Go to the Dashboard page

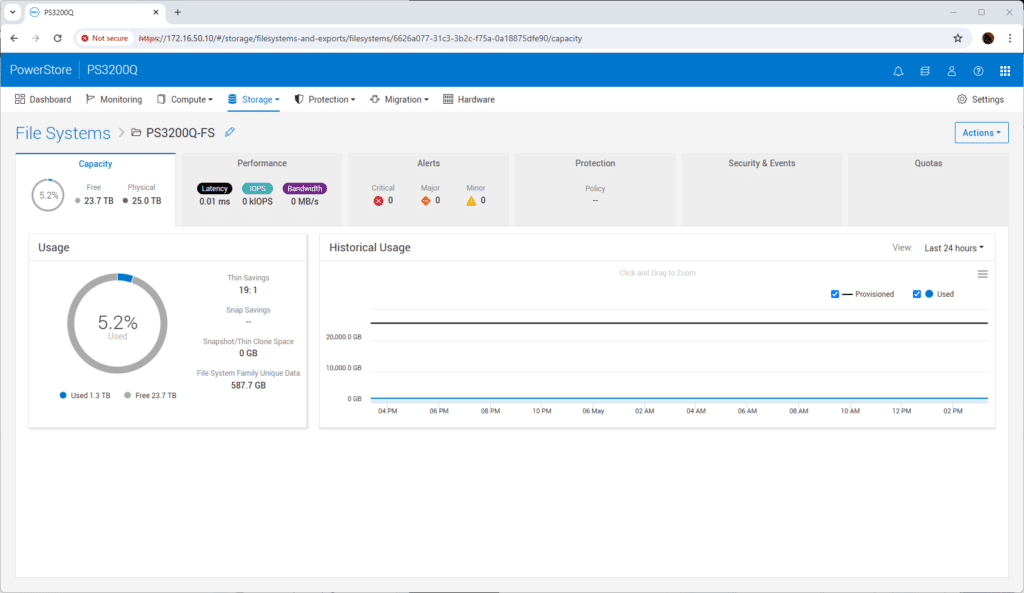43,99
